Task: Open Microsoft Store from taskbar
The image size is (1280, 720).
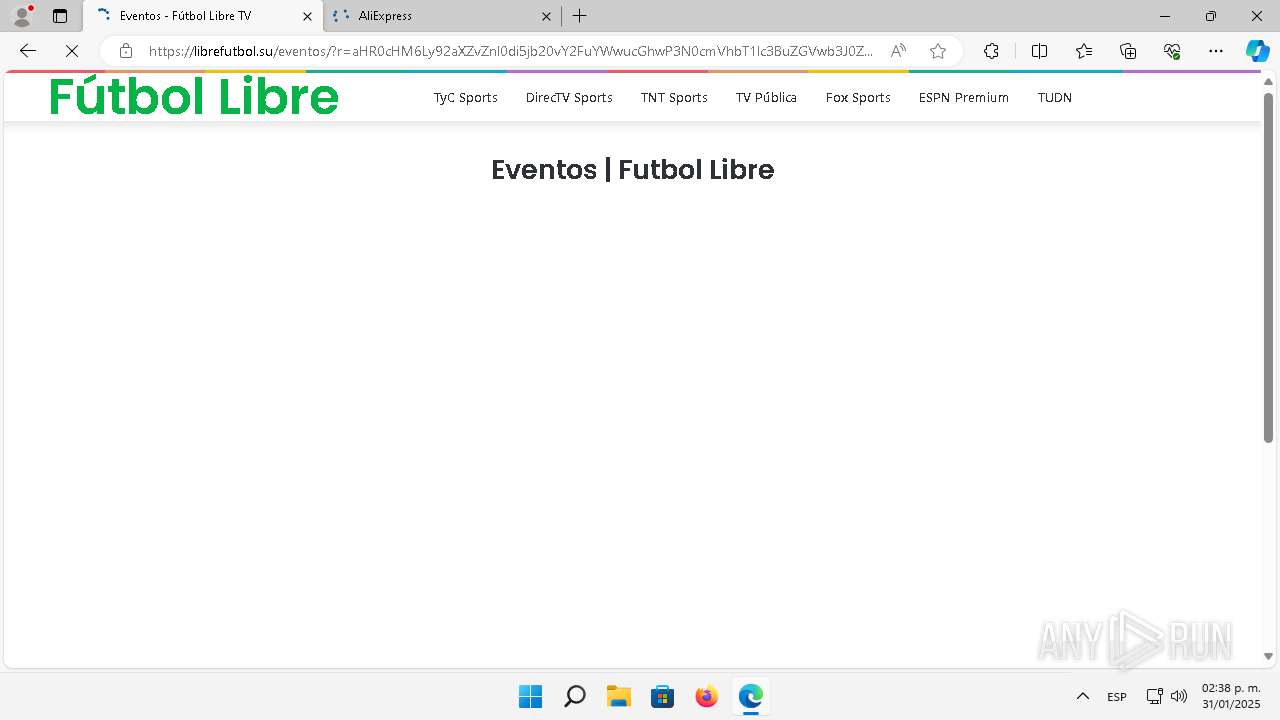Action: click(662, 696)
